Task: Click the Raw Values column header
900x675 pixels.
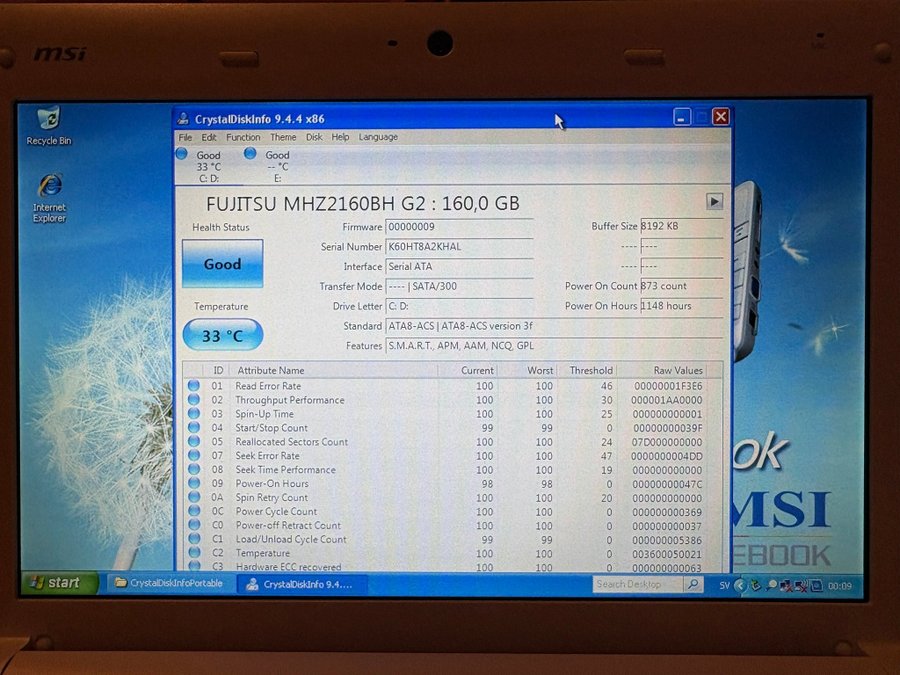Action: [x=678, y=370]
